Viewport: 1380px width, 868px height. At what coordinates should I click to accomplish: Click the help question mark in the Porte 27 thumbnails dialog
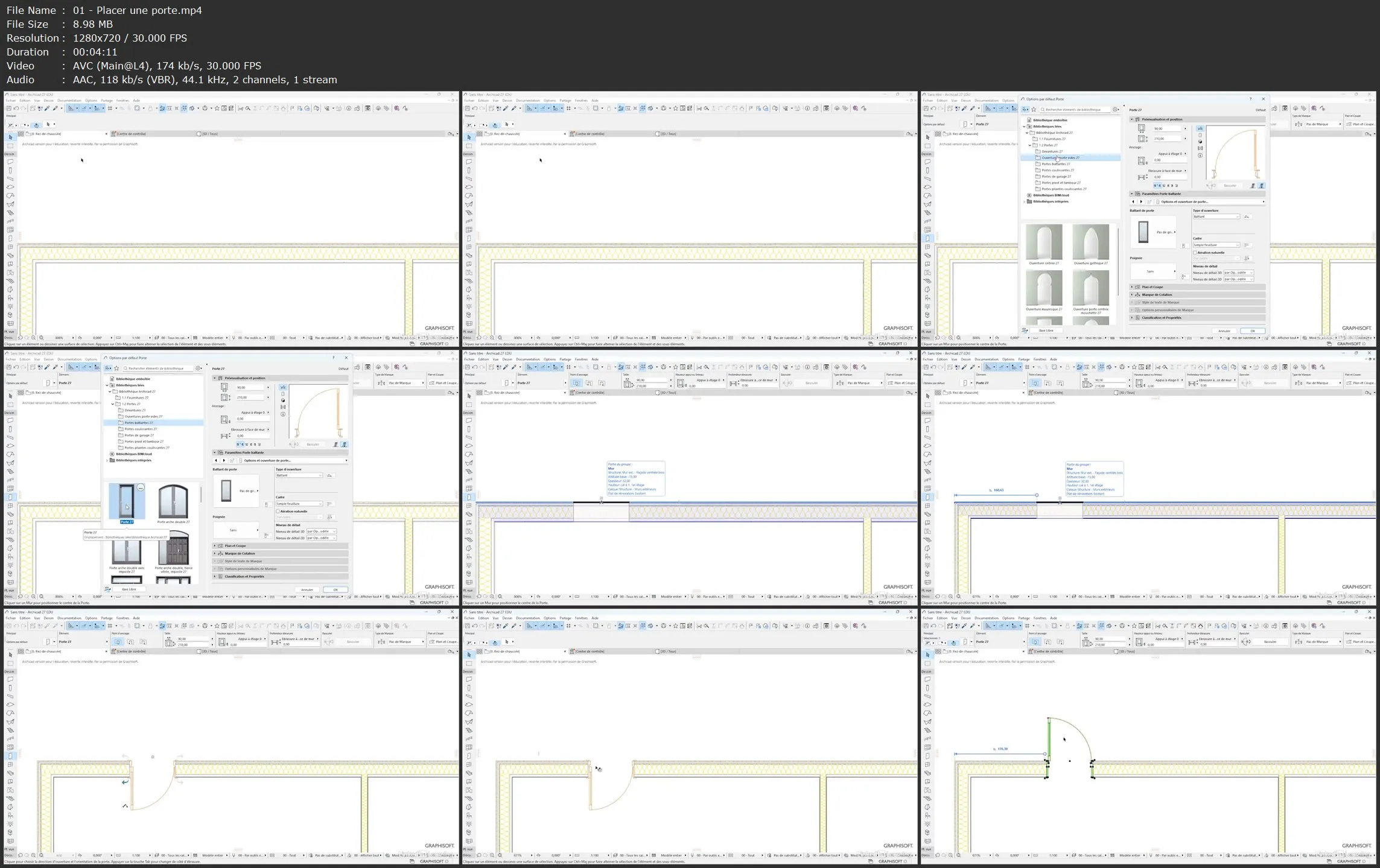click(334, 358)
